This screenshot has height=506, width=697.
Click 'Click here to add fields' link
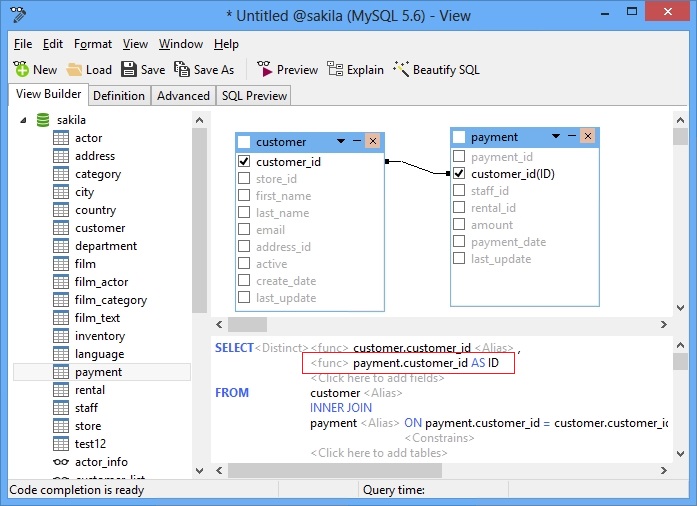[377, 378]
